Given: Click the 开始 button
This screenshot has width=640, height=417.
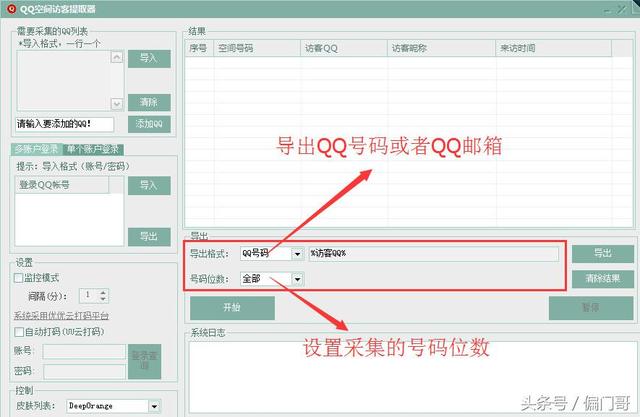Looking at the screenshot, I should coord(232,308).
